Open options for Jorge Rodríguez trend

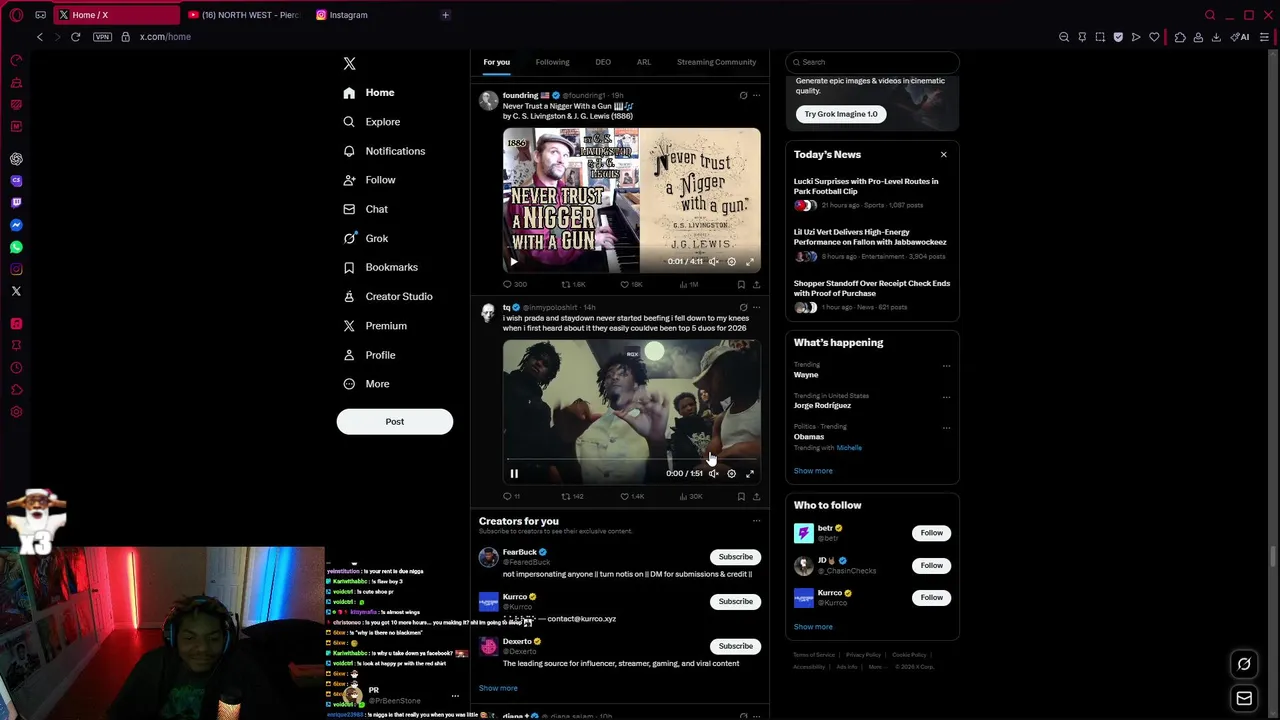pyautogui.click(x=946, y=397)
